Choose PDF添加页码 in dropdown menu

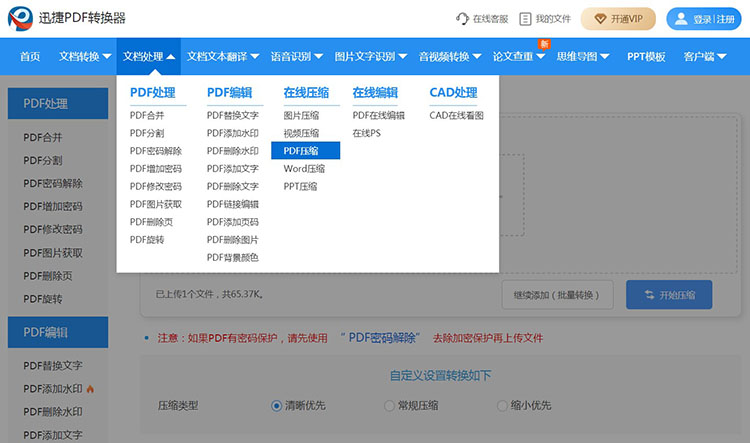click(x=232, y=222)
